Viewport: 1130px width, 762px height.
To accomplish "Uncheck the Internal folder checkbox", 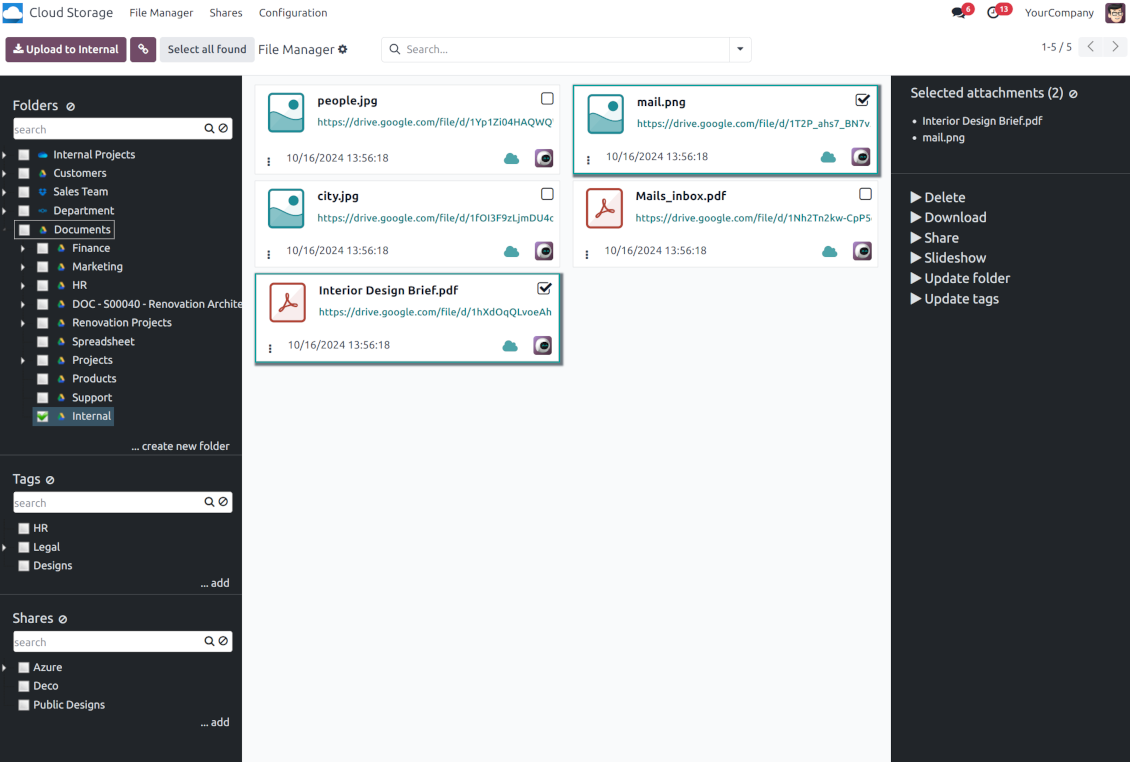I will tap(43, 417).
